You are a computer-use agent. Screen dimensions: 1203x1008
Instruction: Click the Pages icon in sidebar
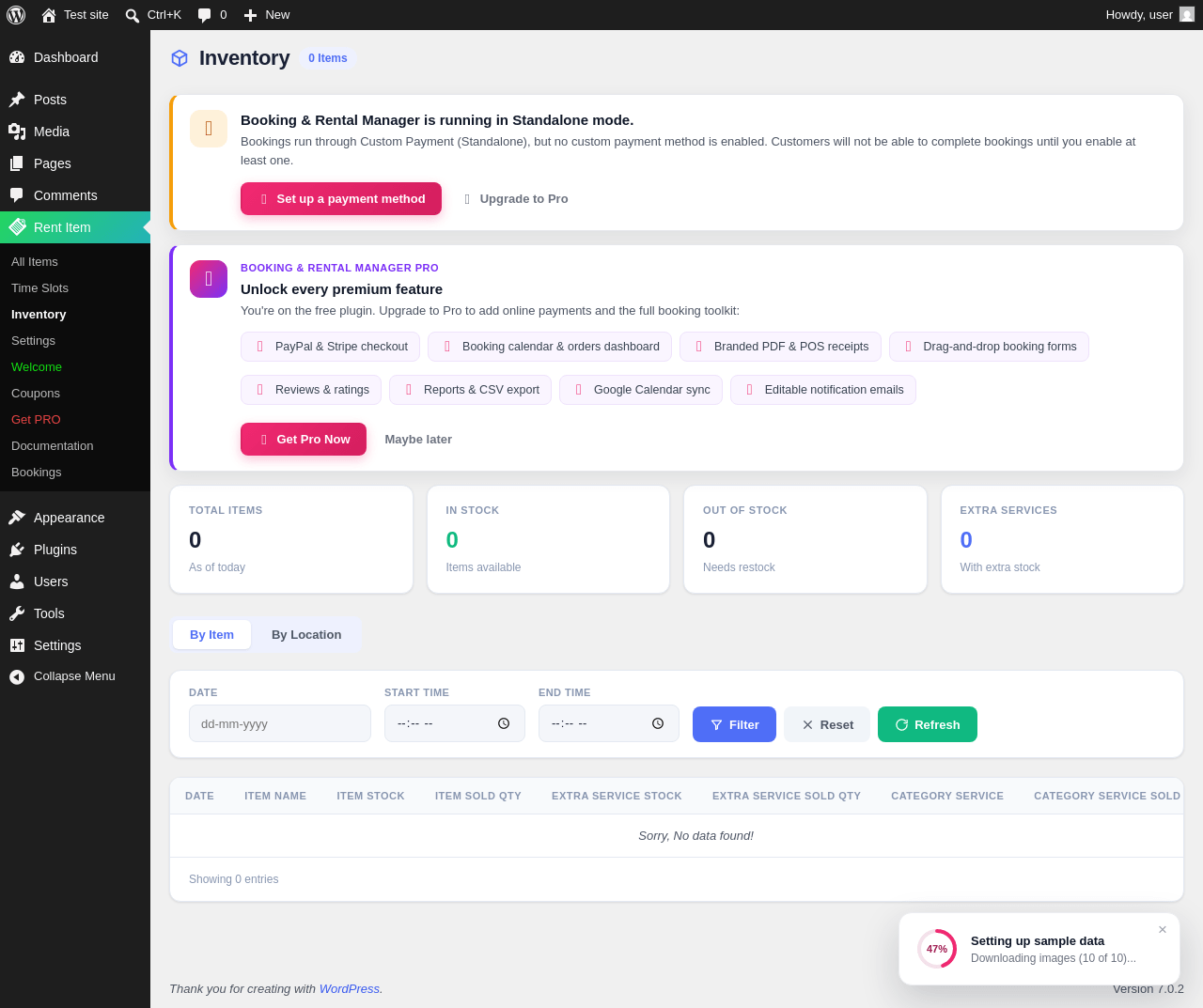(17, 163)
